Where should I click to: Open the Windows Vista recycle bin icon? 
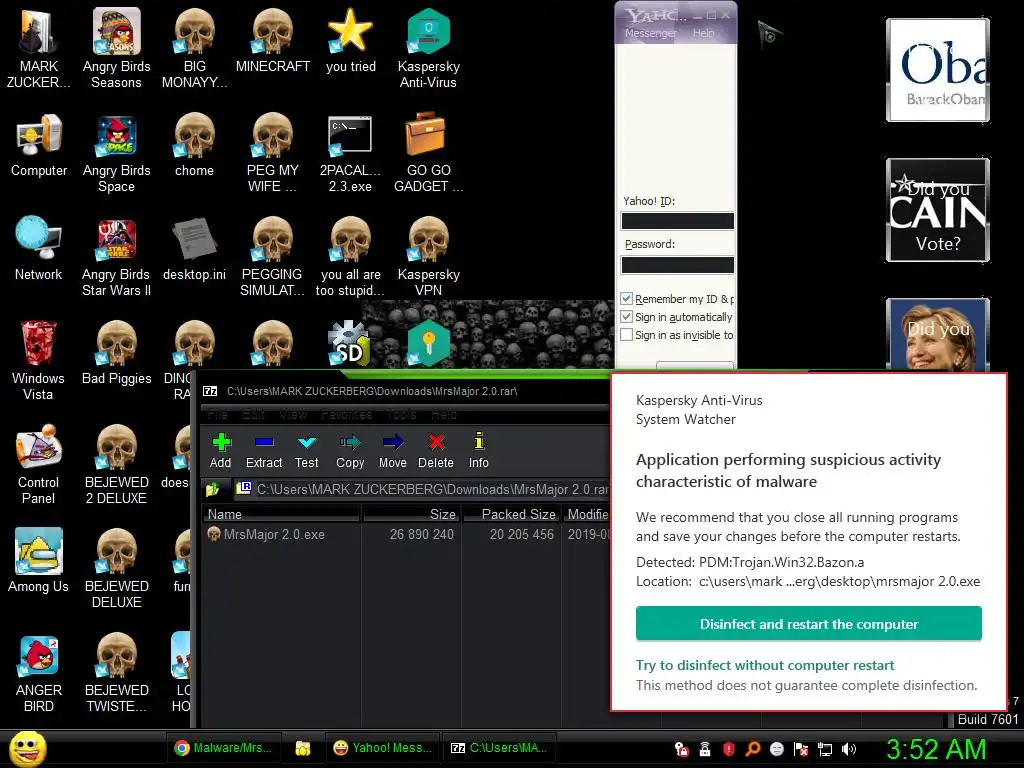38,360
